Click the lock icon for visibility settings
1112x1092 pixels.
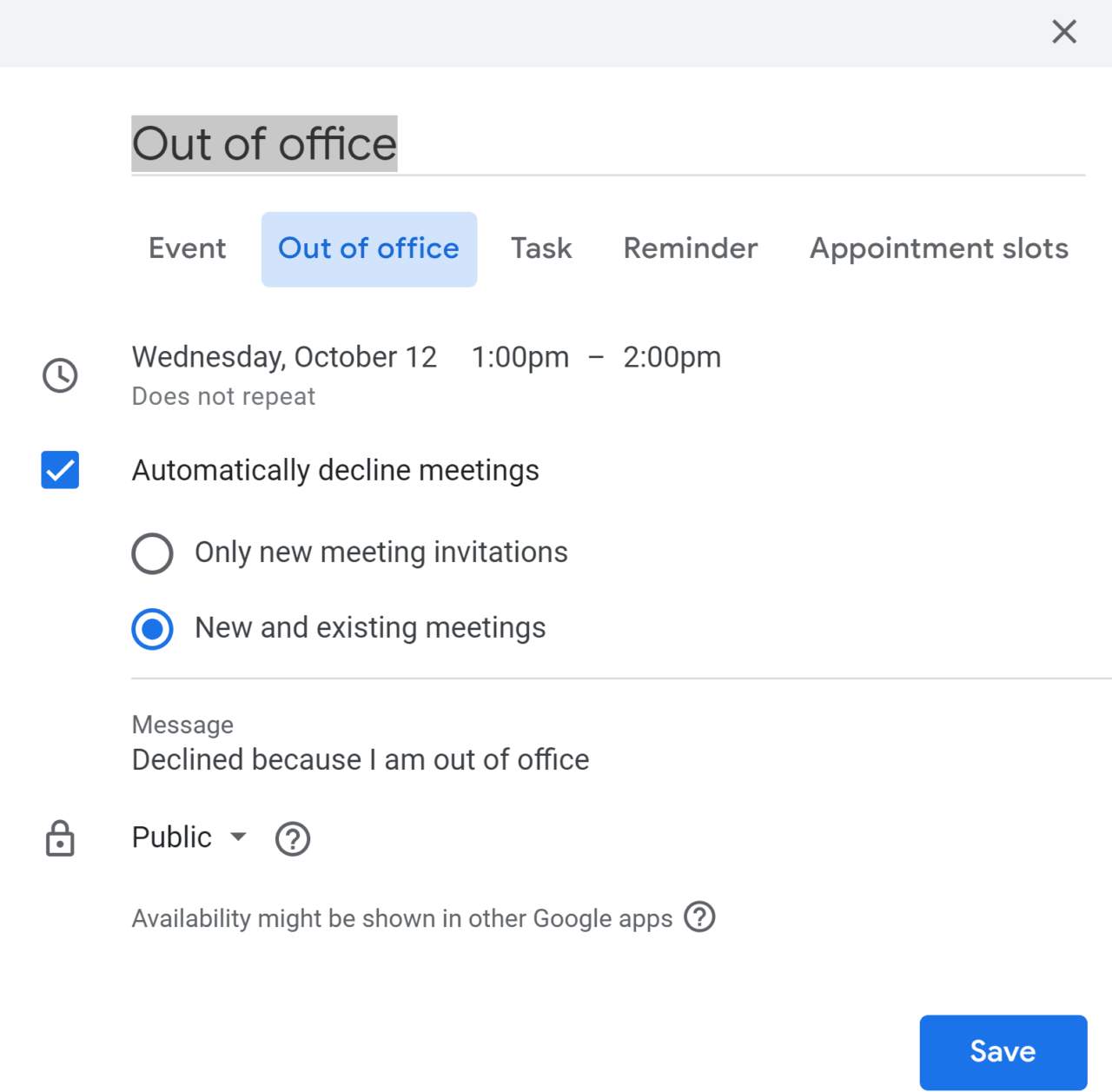click(x=59, y=838)
